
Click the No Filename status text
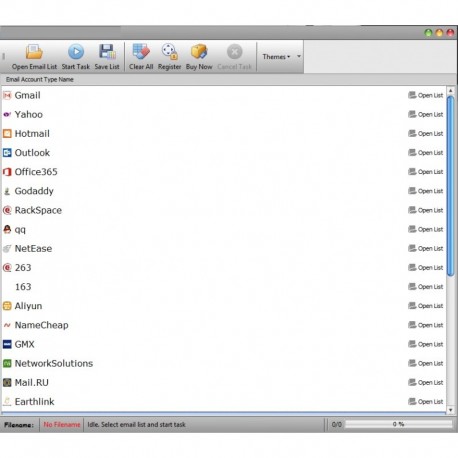tap(62, 425)
